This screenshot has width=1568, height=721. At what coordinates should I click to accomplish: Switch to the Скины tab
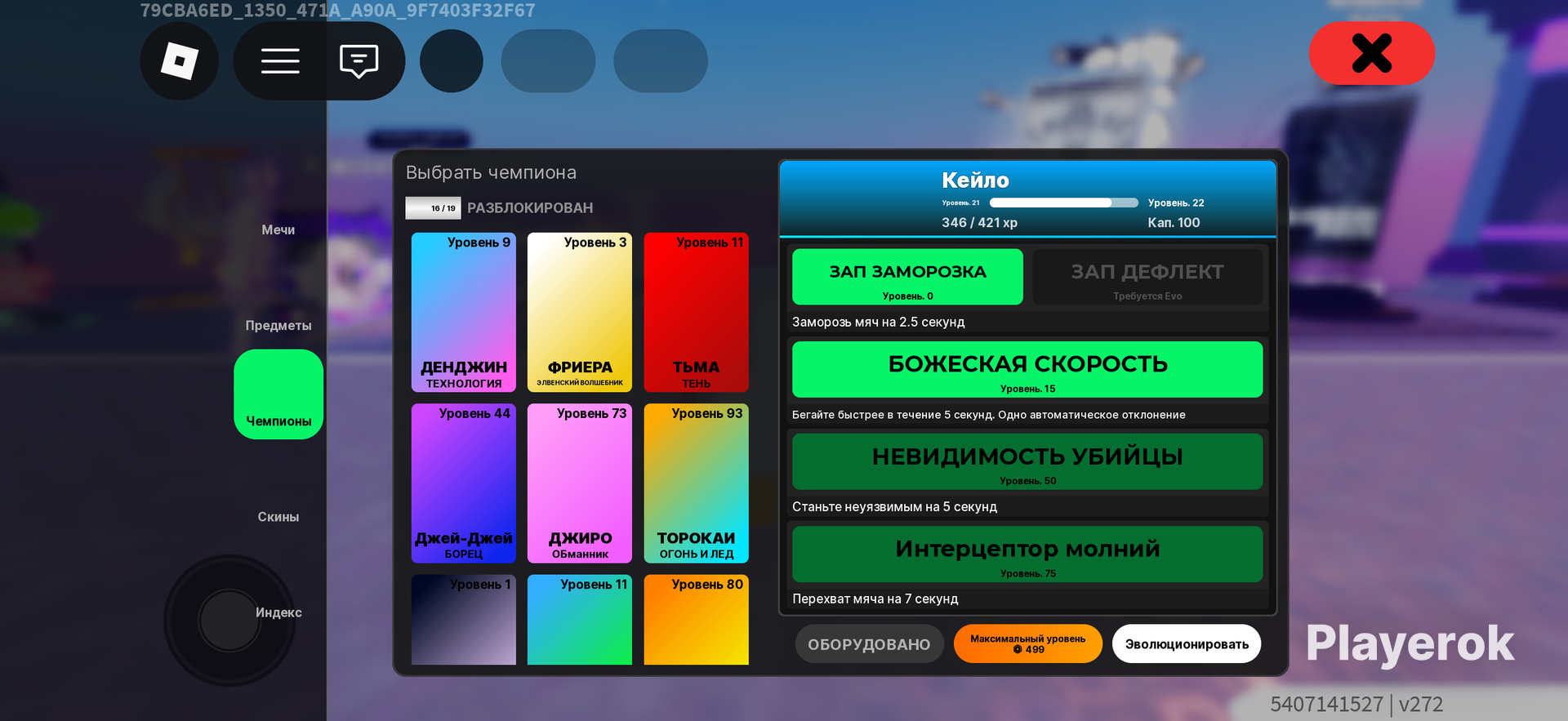click(278, 517)
